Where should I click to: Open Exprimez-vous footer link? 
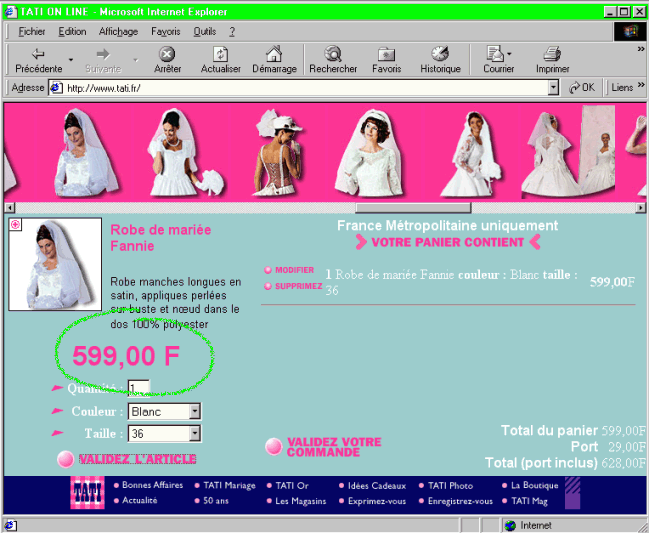[377, 501]
